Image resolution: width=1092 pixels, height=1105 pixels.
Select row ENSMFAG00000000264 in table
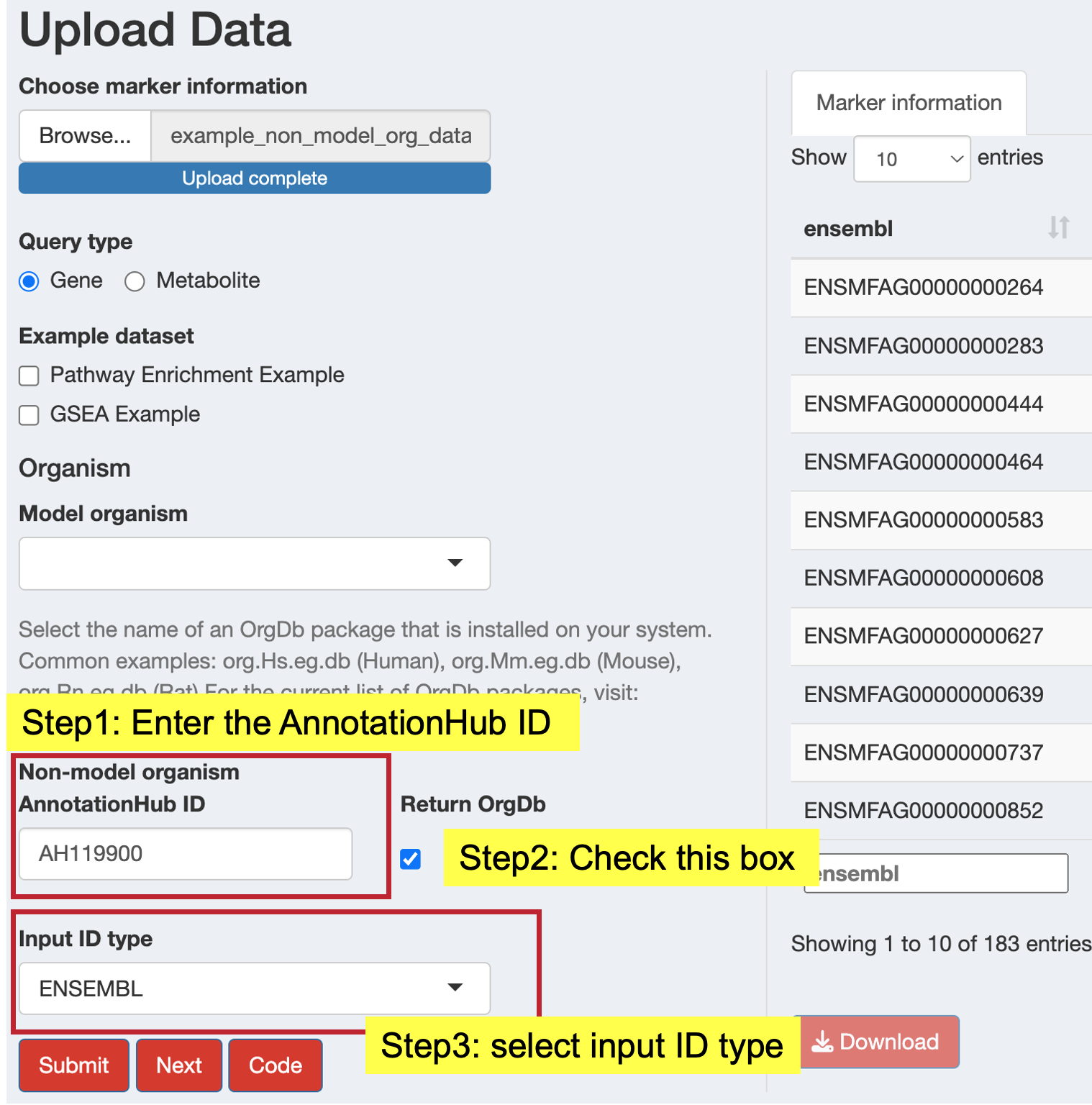click(x=941, y=287)
